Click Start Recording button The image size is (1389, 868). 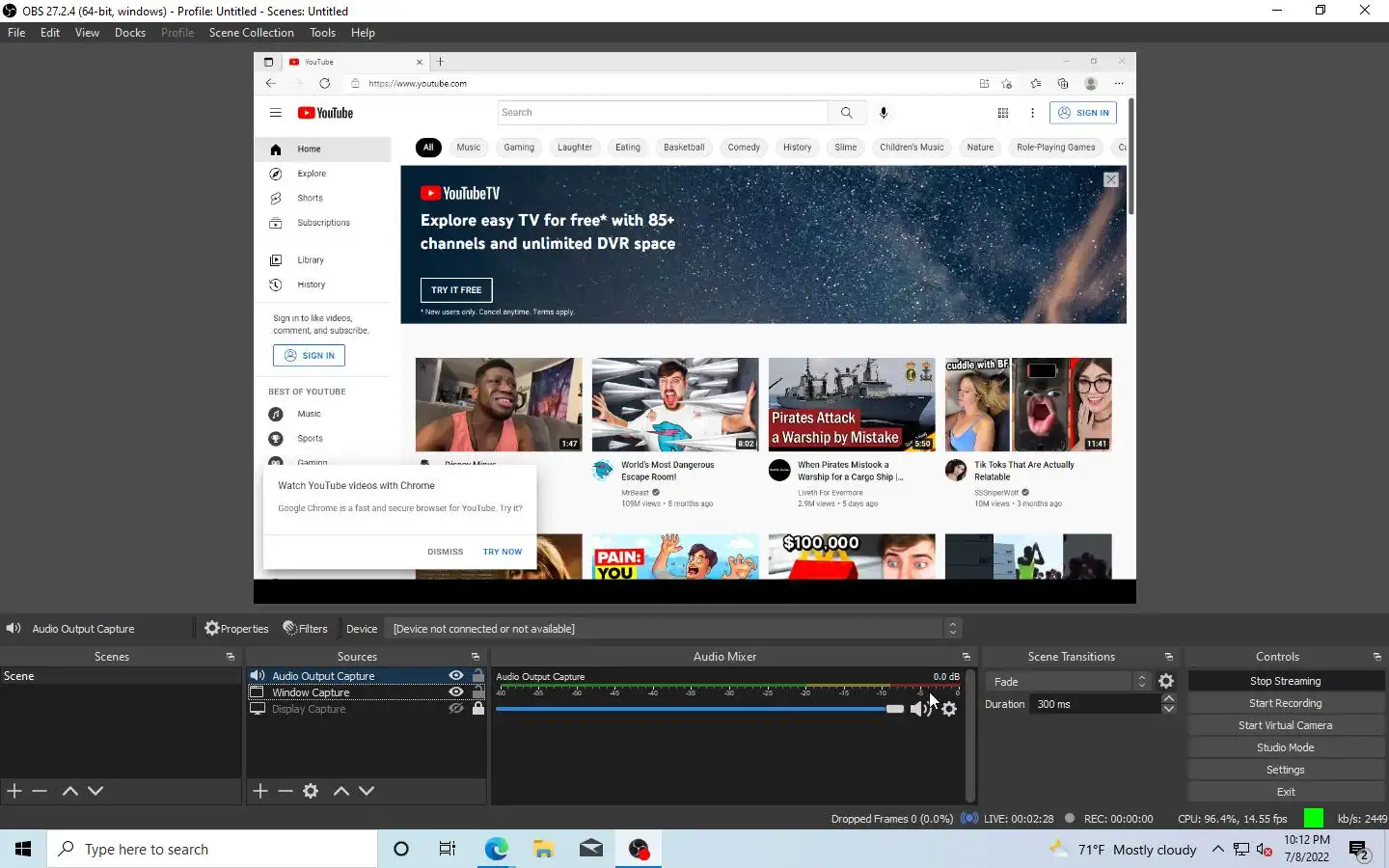click(1286, 703)
